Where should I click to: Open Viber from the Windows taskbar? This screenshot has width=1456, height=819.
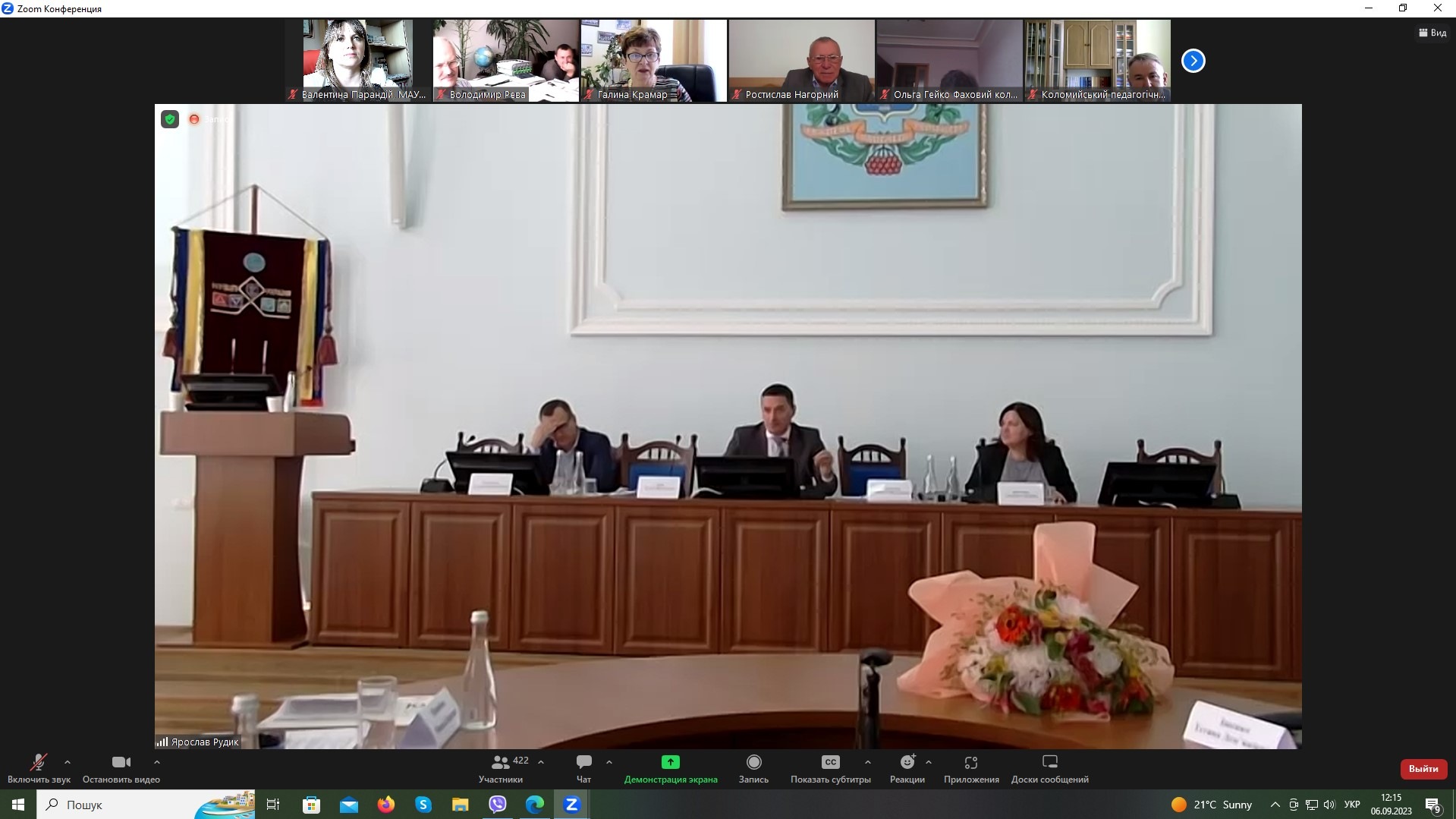pos(498,805)
